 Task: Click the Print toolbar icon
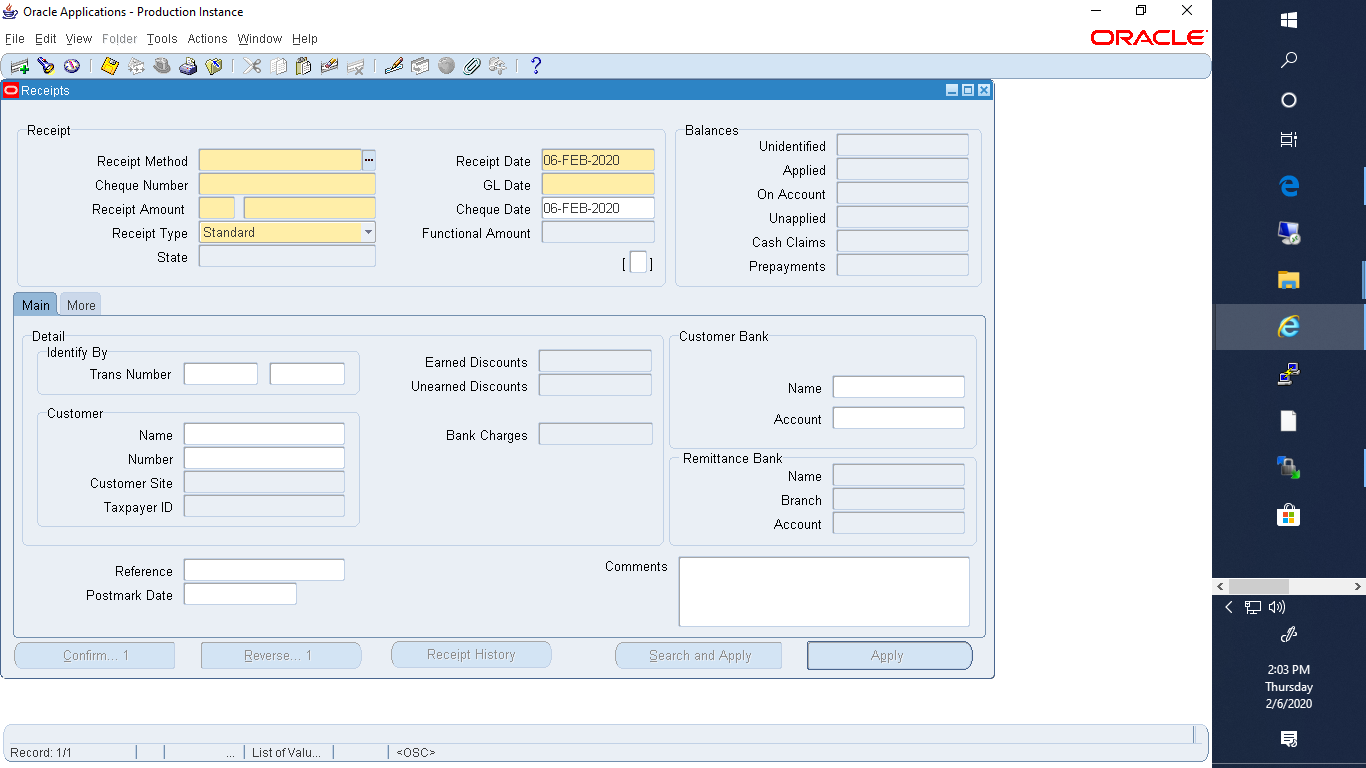point(187,65)
